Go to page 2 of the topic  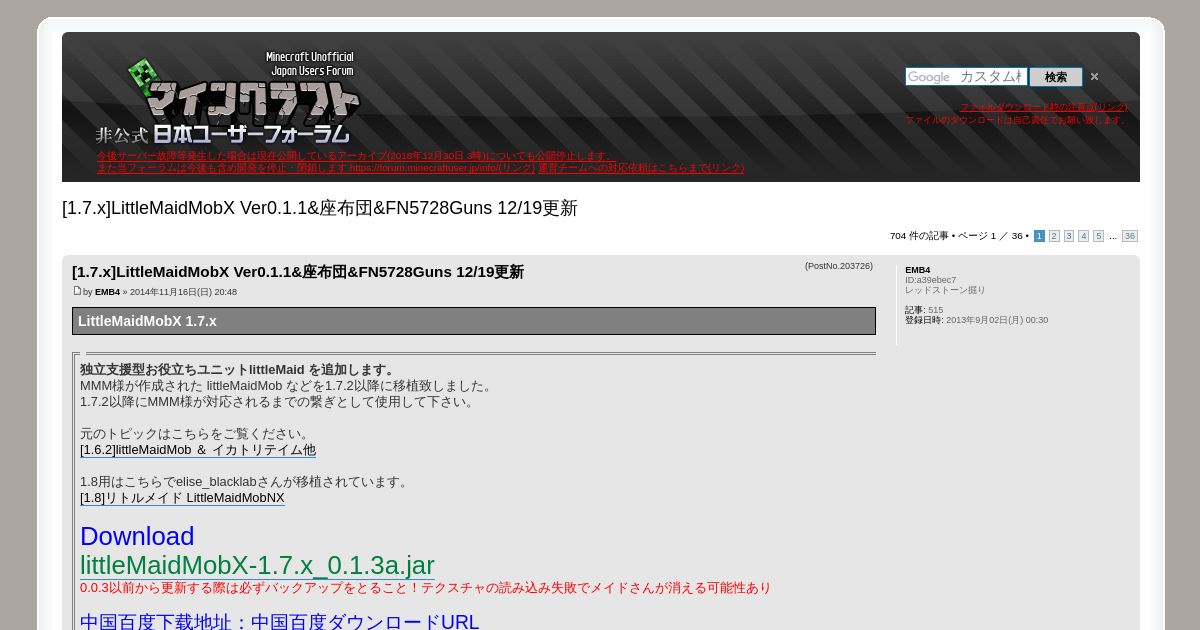[x=1054, y=236]
